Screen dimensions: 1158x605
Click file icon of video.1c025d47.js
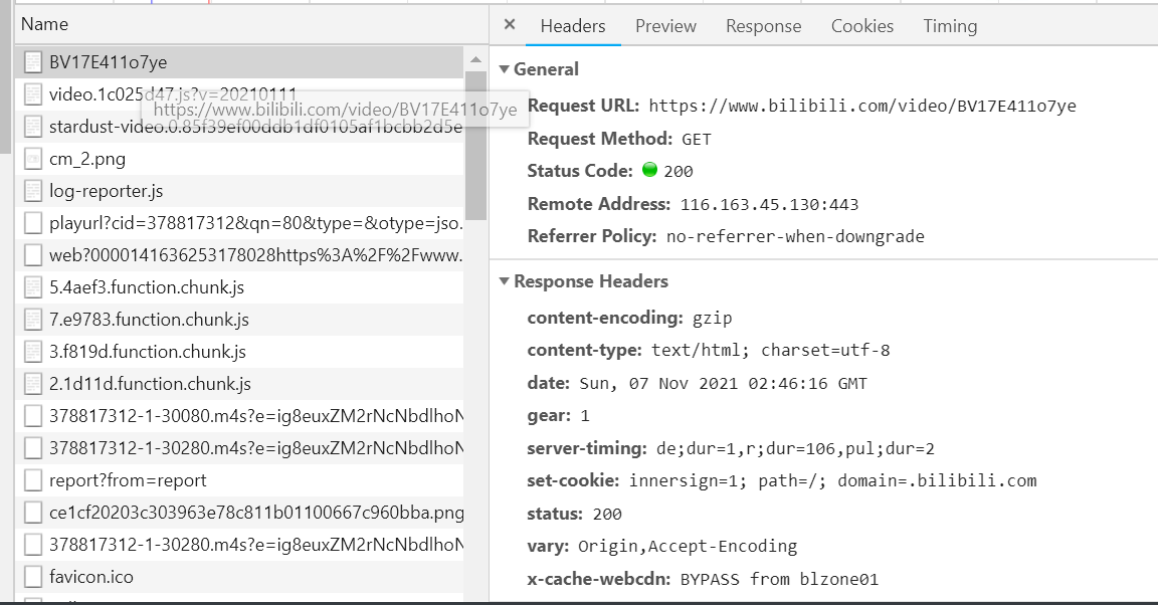coord(32,95)
